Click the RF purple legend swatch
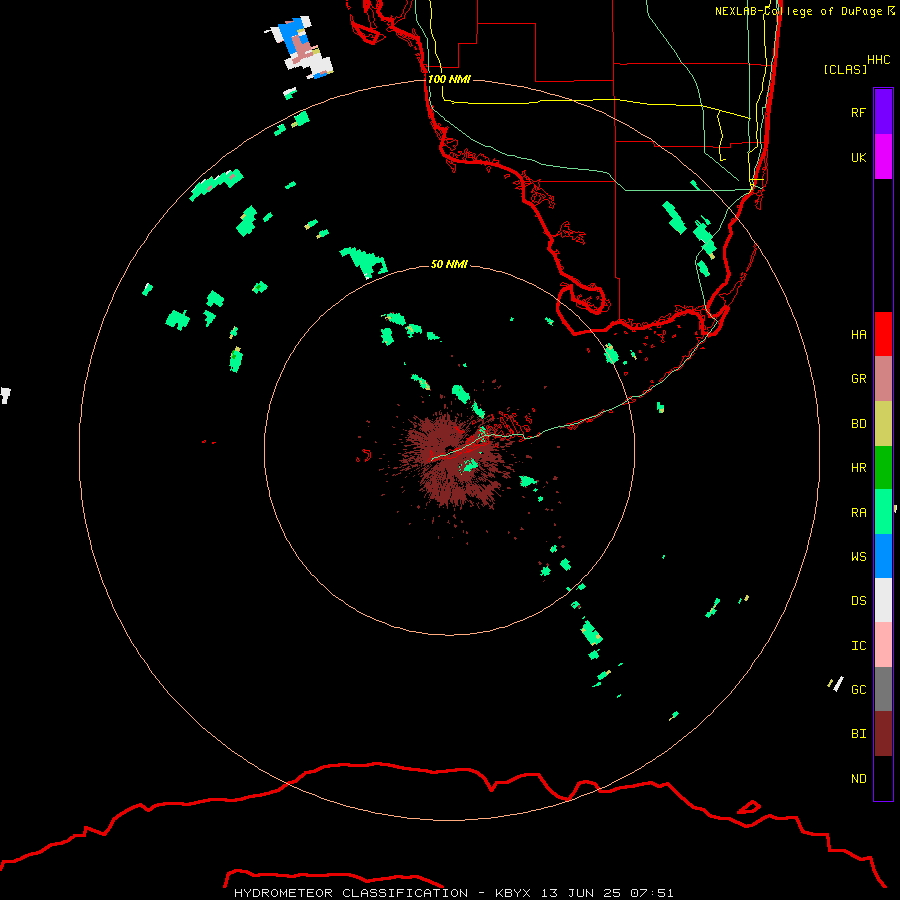This screenshot has width=900, height=900. 883,111
